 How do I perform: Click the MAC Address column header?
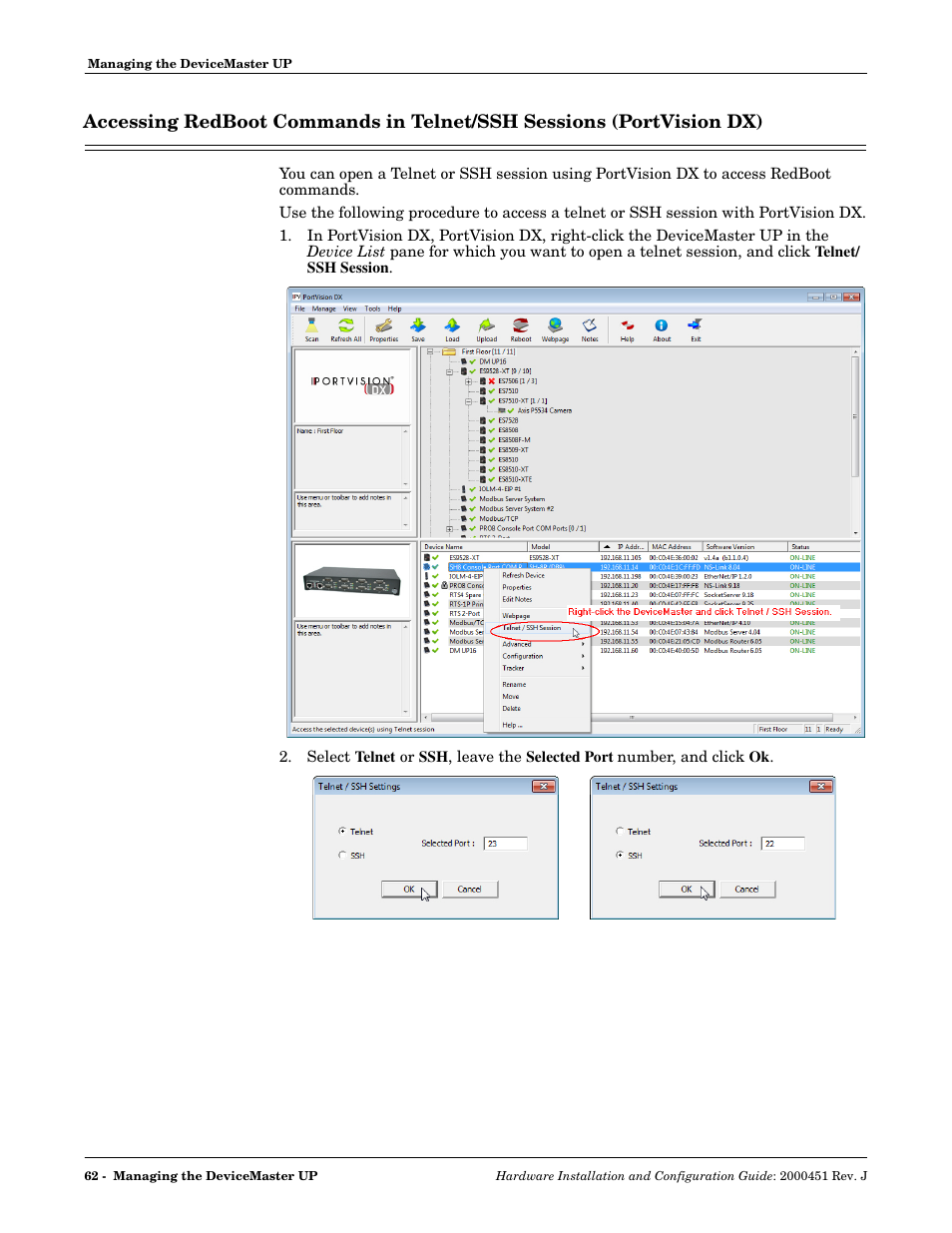click(x=676, y=547)
